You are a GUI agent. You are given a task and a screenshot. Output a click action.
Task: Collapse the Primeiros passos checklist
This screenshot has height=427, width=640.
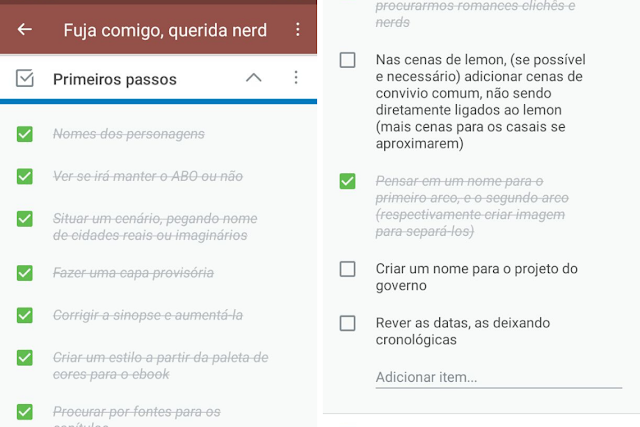pyautogui.click(x=254, y=78)
